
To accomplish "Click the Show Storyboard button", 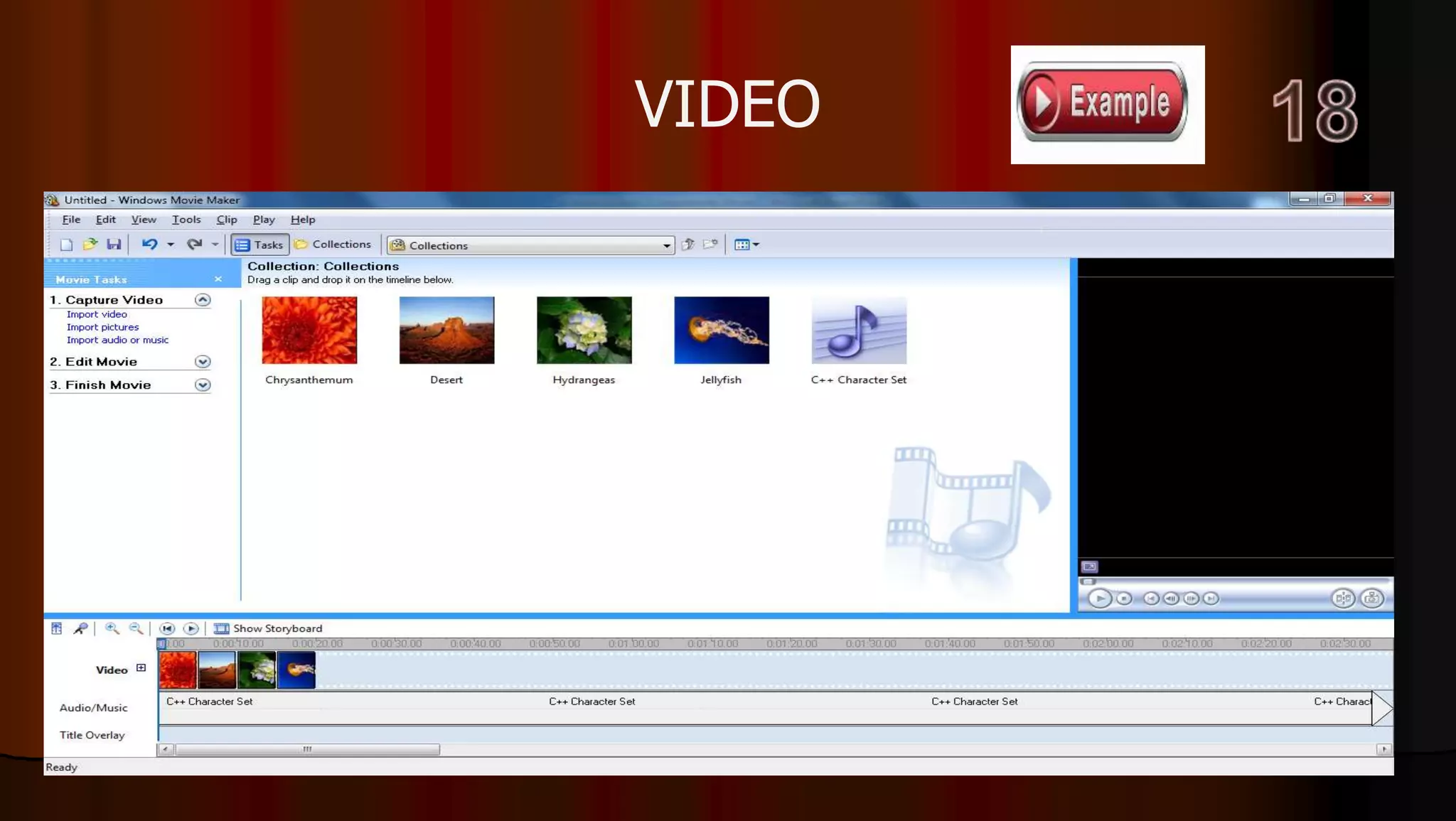I will point(268,628).
